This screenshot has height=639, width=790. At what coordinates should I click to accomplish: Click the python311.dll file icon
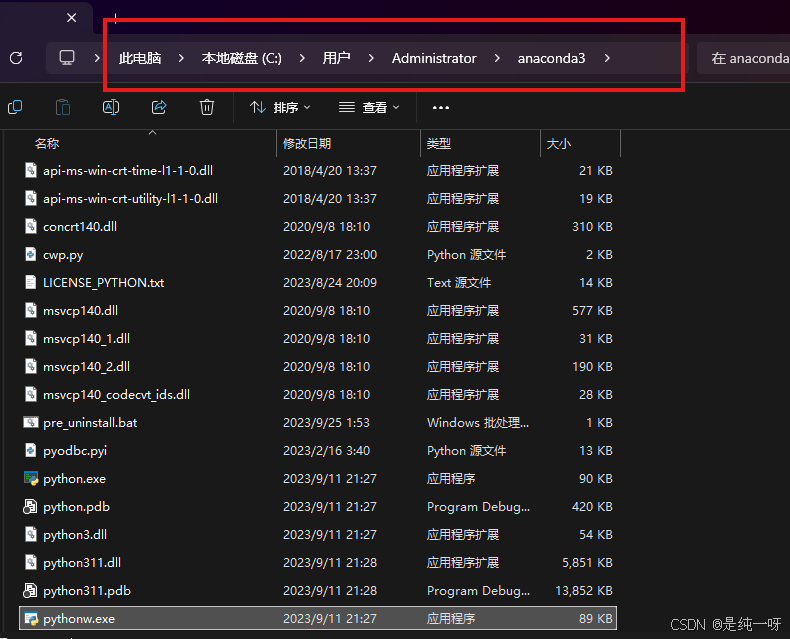tap(31, 562)
